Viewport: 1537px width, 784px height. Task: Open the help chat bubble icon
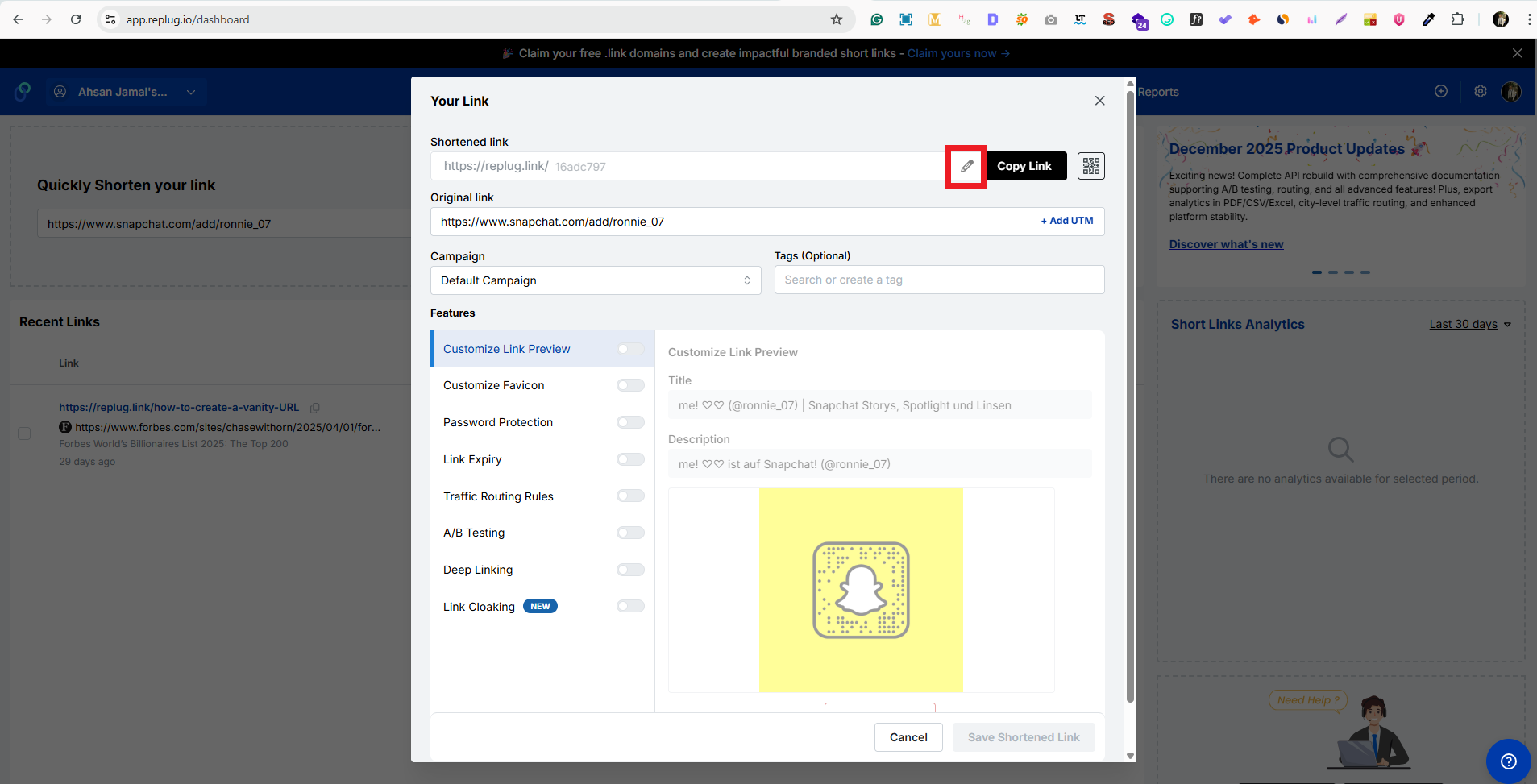(1509, 761)
